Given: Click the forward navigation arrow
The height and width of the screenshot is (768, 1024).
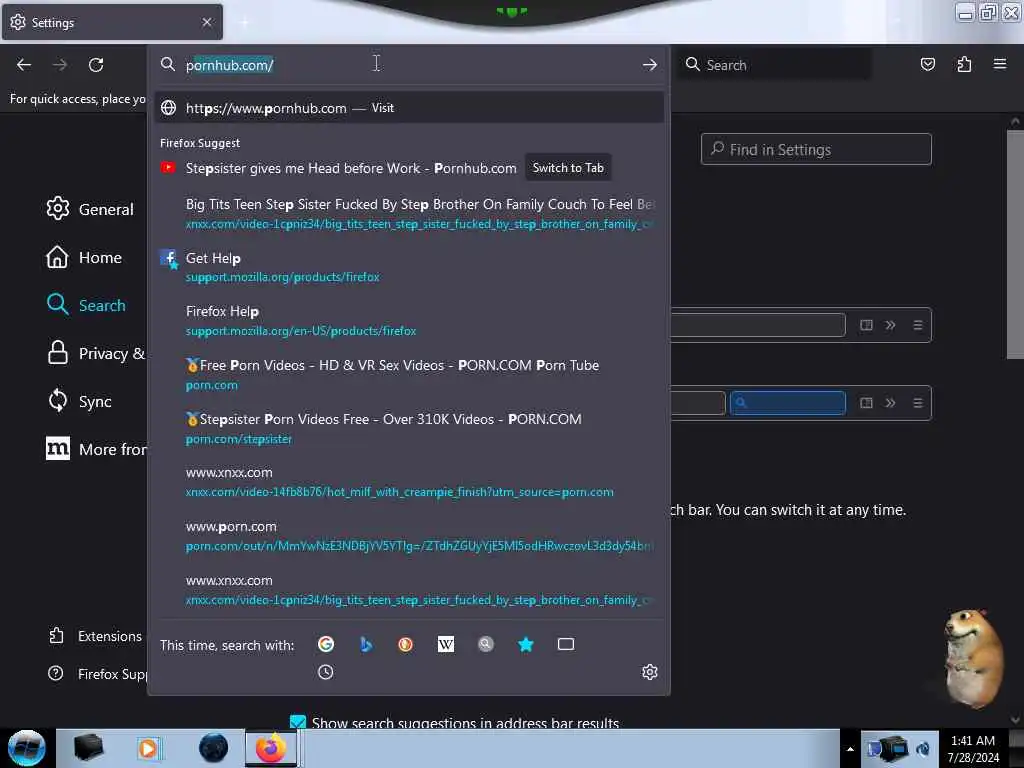Looking at the screenshot, I should [x=59, y=65].
